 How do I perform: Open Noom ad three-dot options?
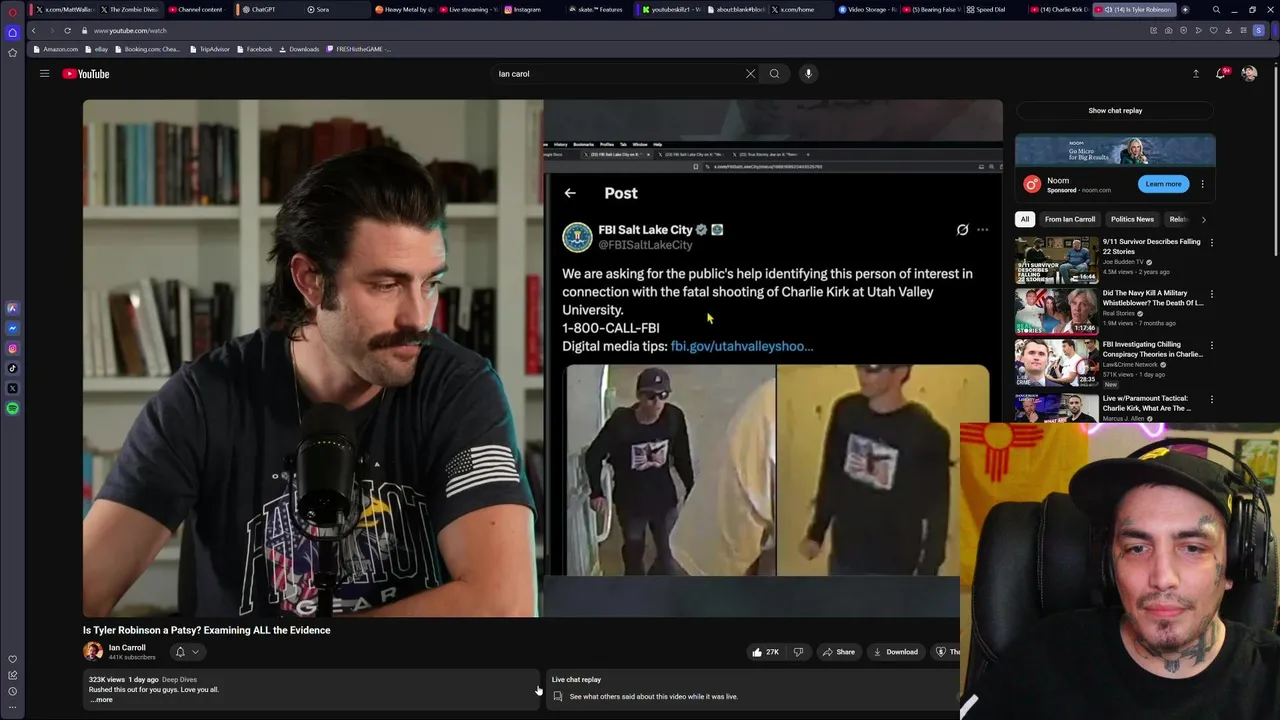pyautogui.click(x=1202, y=184)
